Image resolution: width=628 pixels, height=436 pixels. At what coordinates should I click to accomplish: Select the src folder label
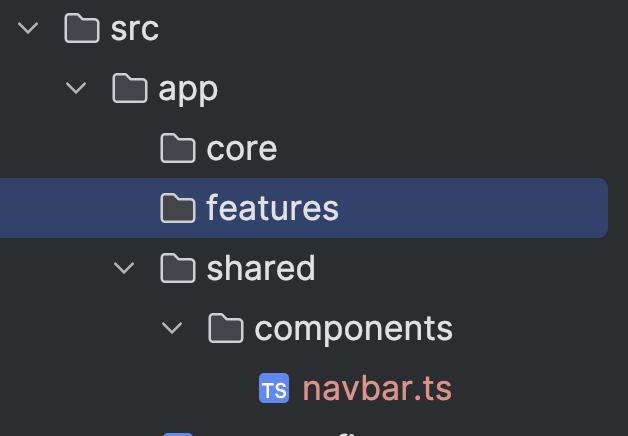coord(134,29)
